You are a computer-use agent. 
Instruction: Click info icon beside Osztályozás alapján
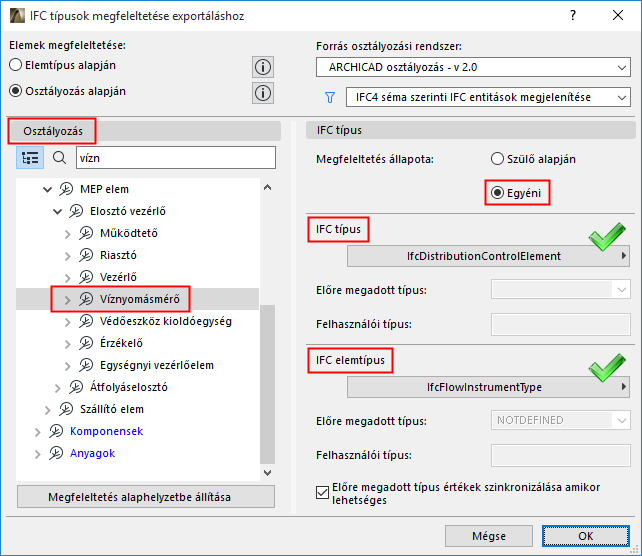tap(263, 93)
